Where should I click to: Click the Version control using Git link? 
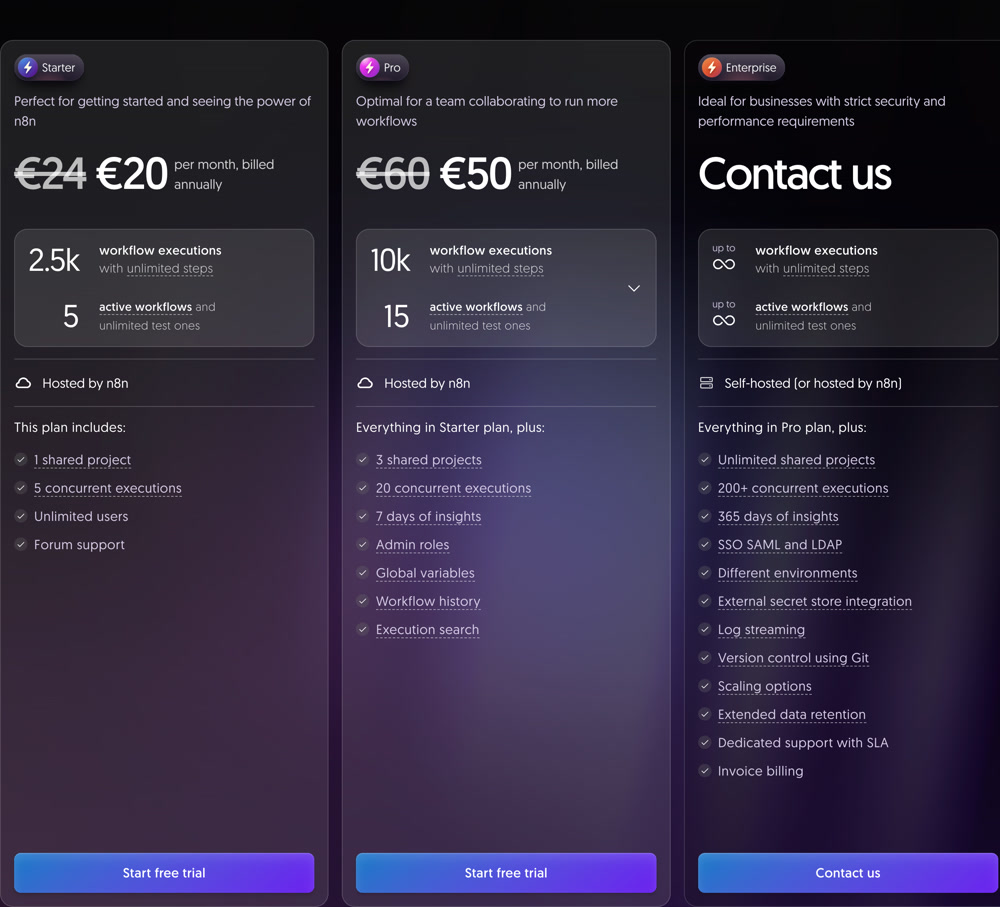[793, 658]
